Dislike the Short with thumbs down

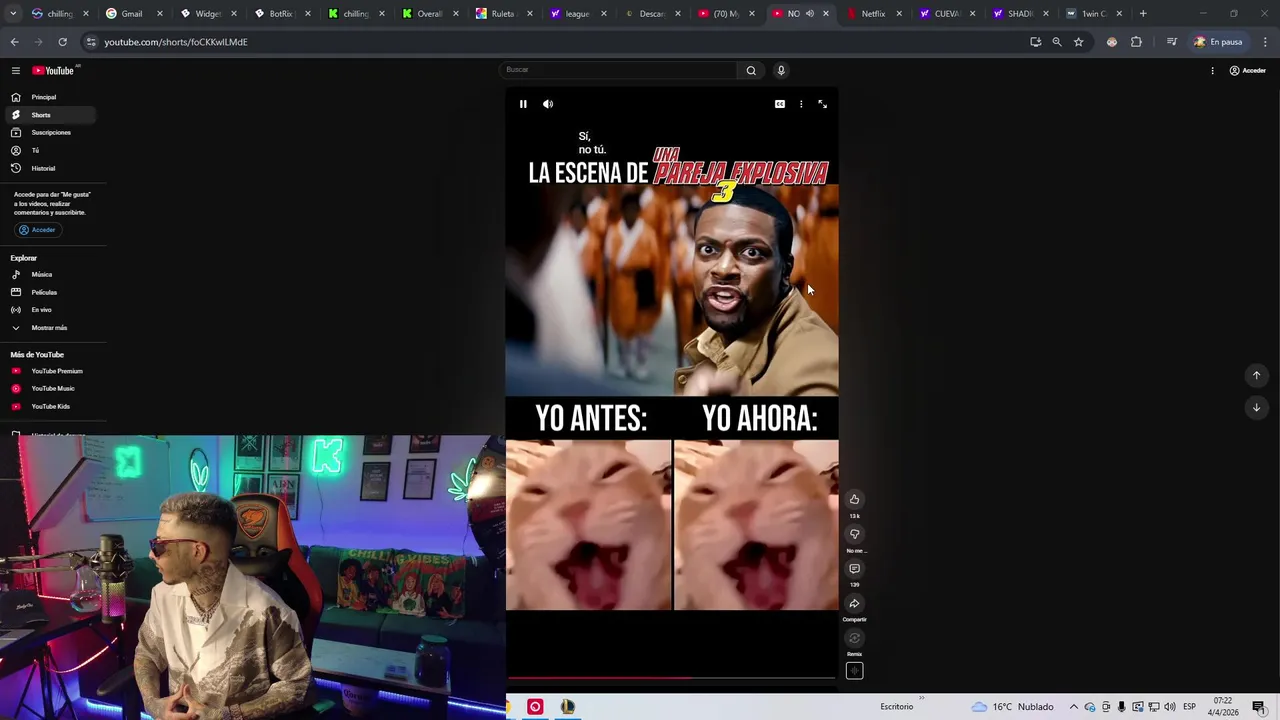[854, 534]
